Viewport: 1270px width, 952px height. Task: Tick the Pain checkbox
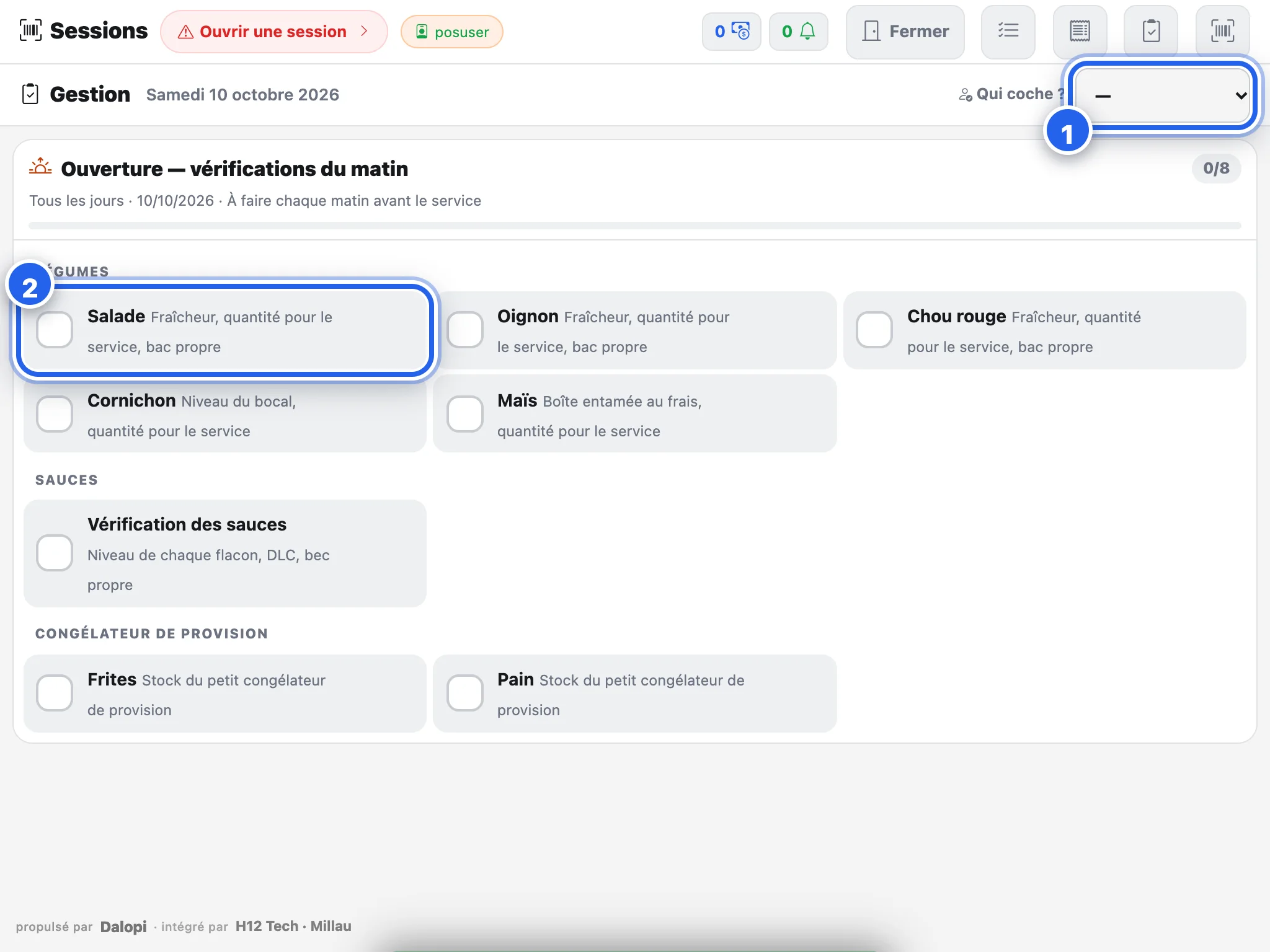pos(465,693)
